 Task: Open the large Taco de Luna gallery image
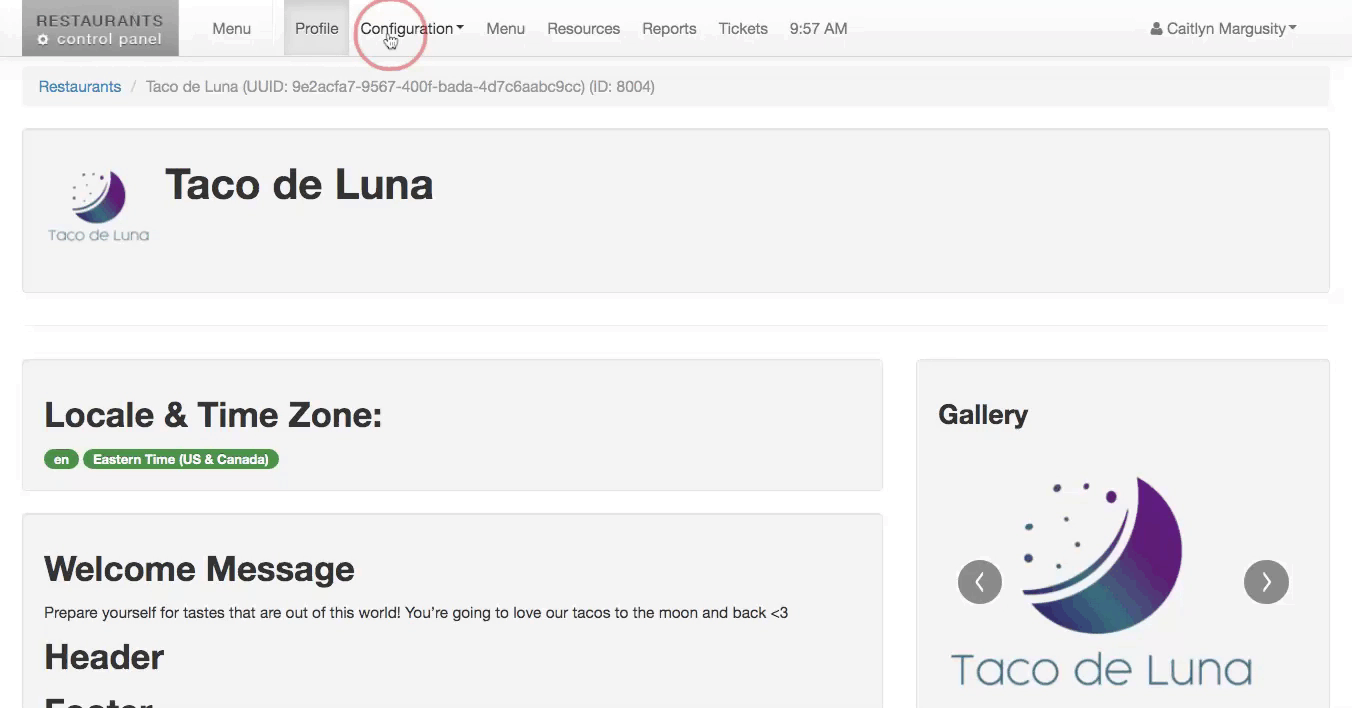(x=1101, y=582)
